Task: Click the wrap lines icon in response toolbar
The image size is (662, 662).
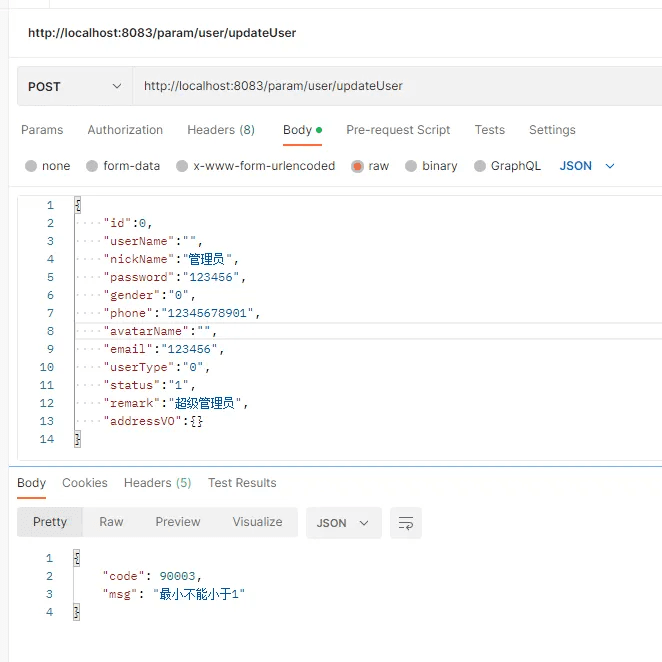Action: [406, 523]
